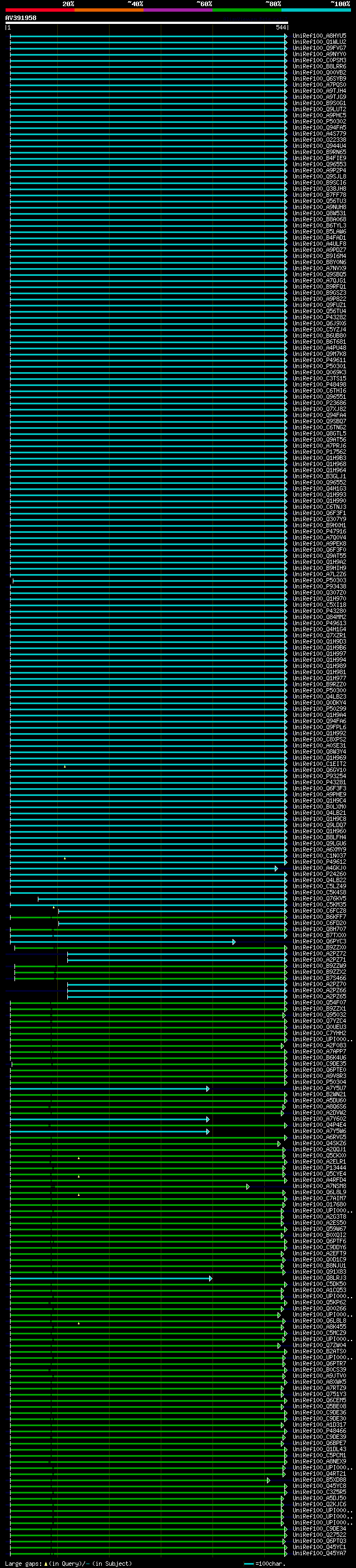Click the purple ~60% identity legend segment

tap(179, 10)
